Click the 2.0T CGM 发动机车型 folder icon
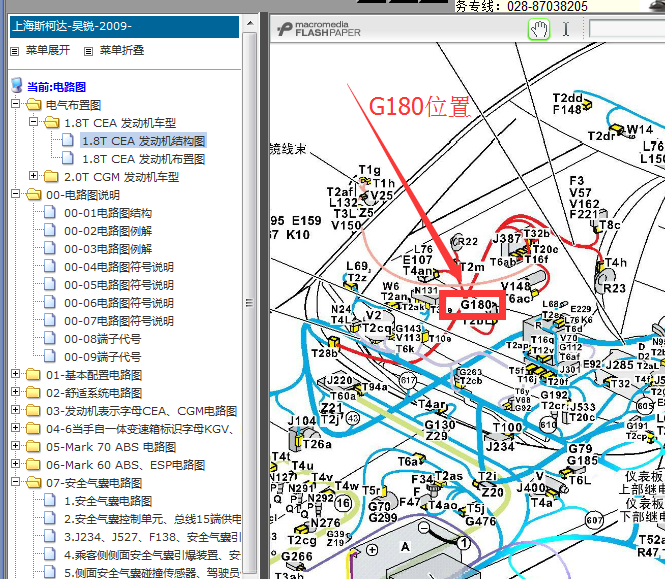Viewport: 665px width, 579px height. click(x=52, y=176)
